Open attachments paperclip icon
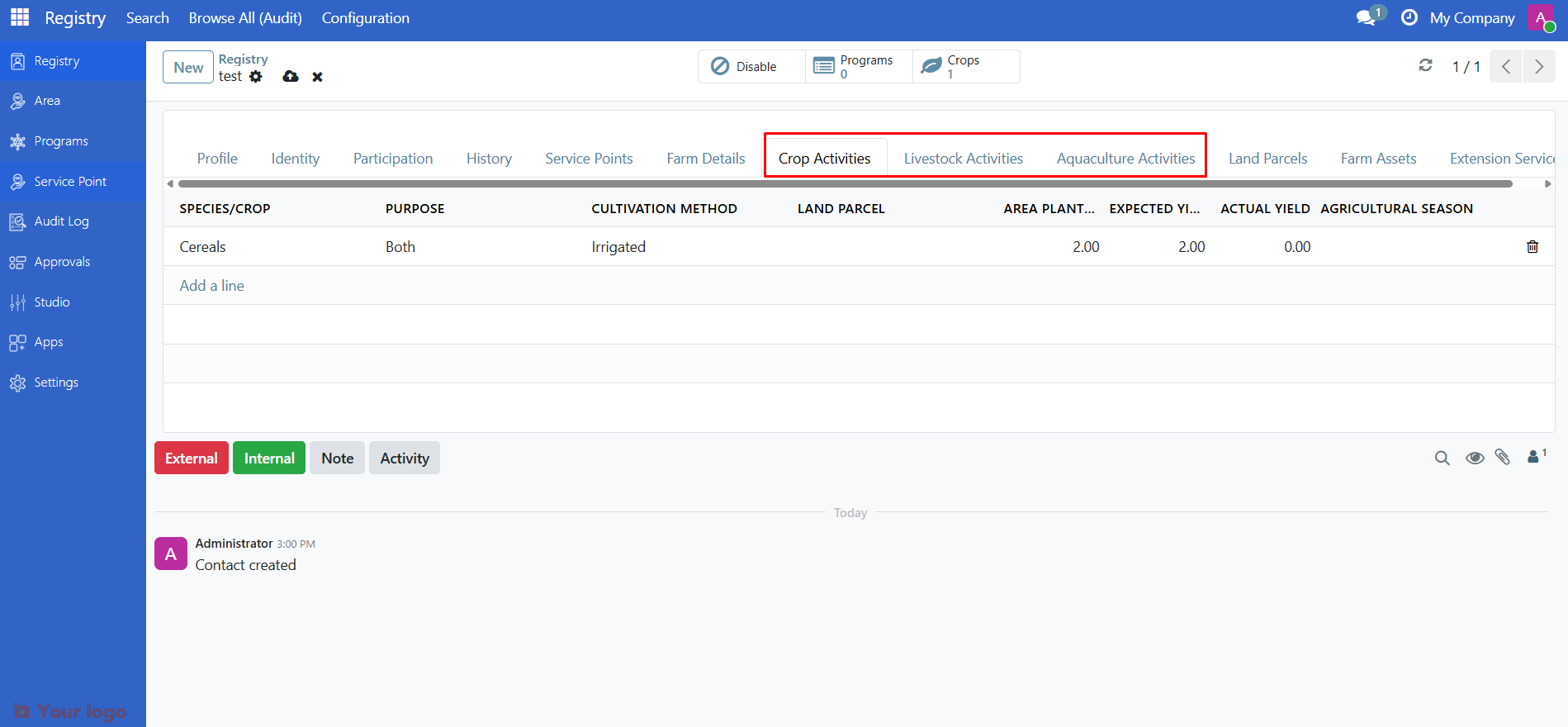The image size is (1568, 727). 1503,457
